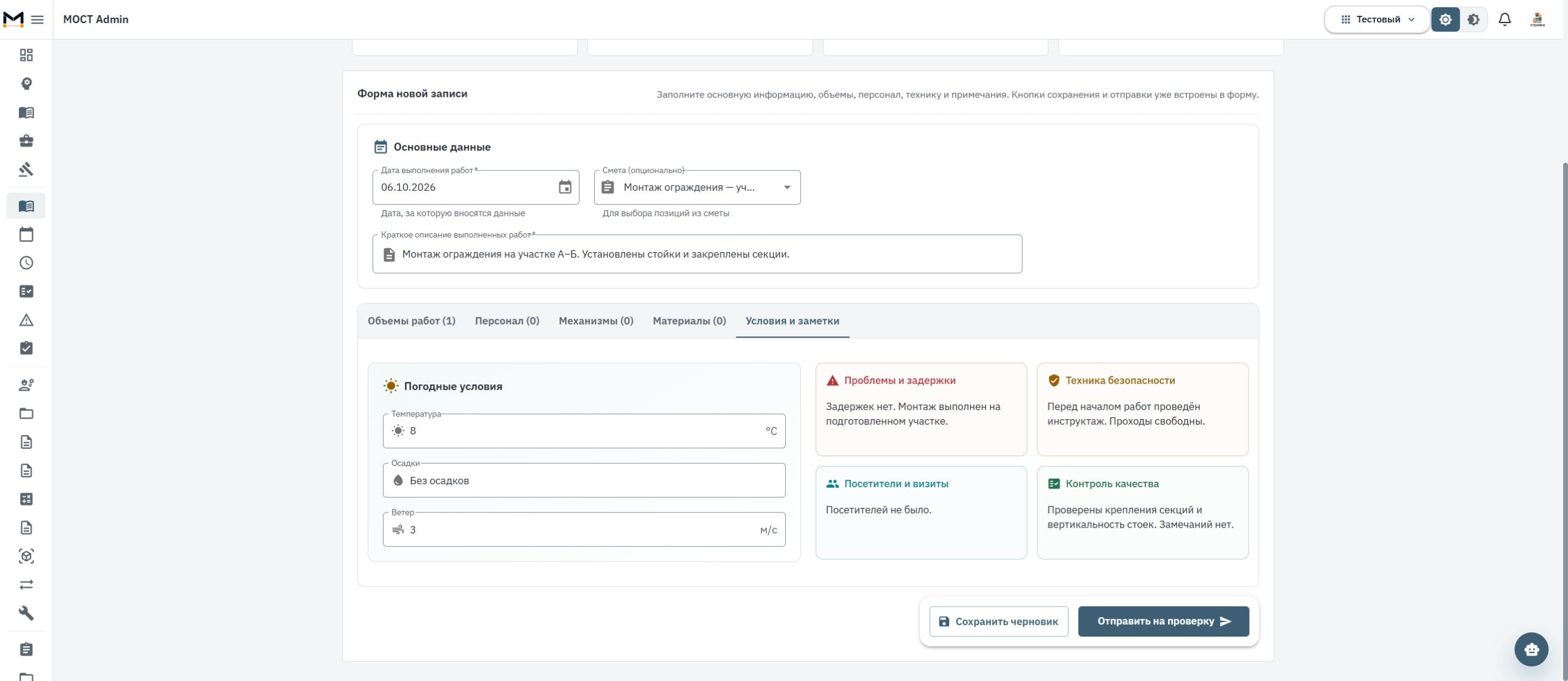
Task: Open the Механизмы (0) tab
Action: coord(596,321)
